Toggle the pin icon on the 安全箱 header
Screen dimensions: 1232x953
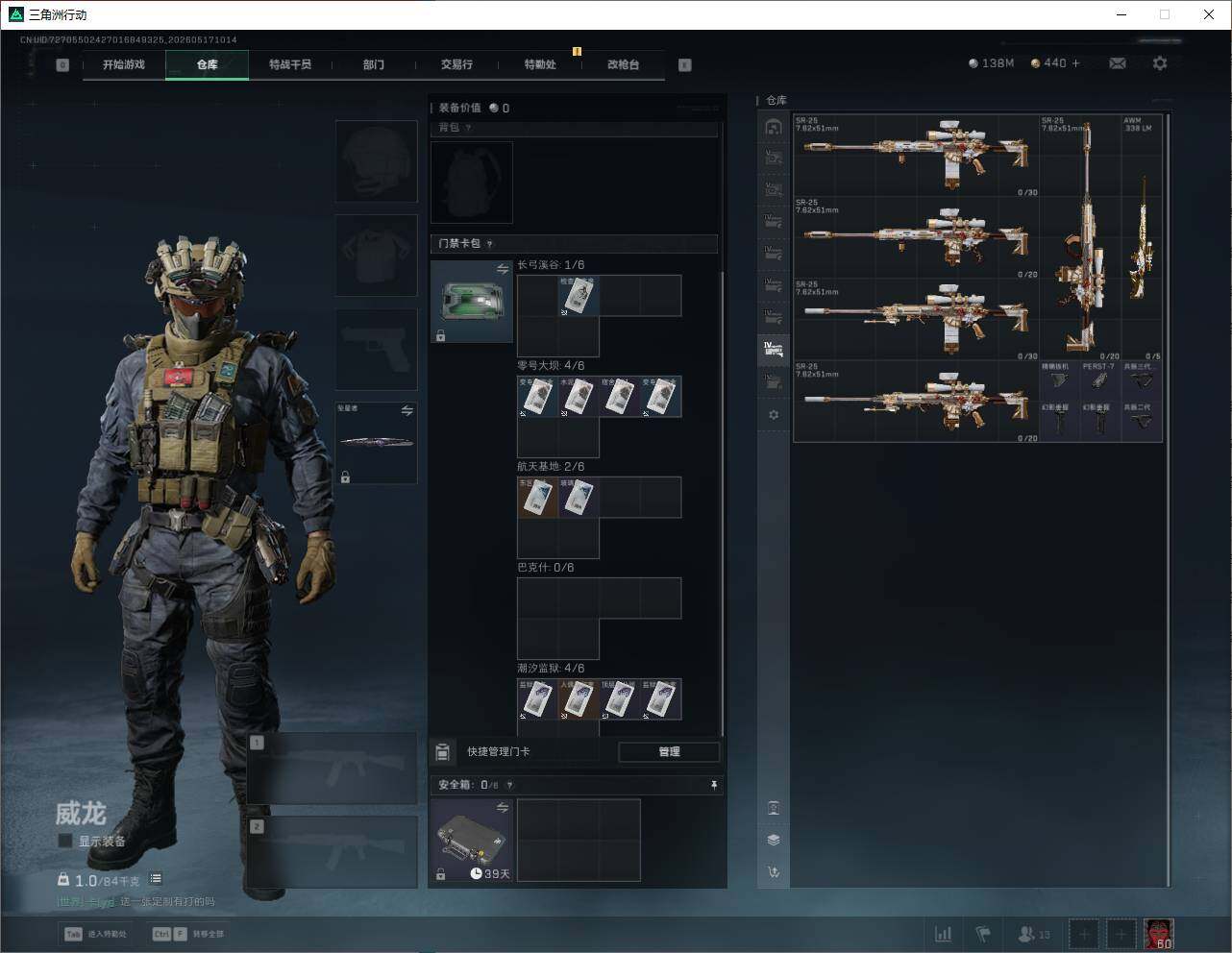point(713,785)
